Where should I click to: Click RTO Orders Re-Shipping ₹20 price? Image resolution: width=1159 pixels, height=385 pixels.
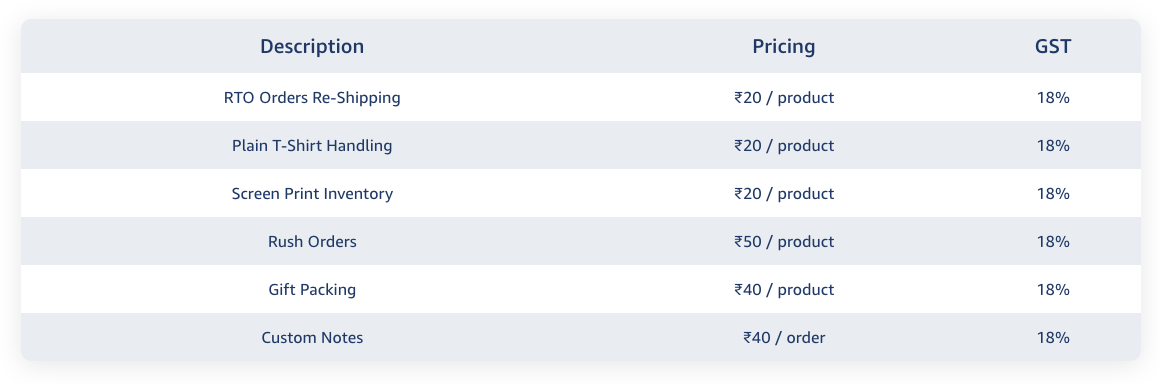[x=784, y=98]
